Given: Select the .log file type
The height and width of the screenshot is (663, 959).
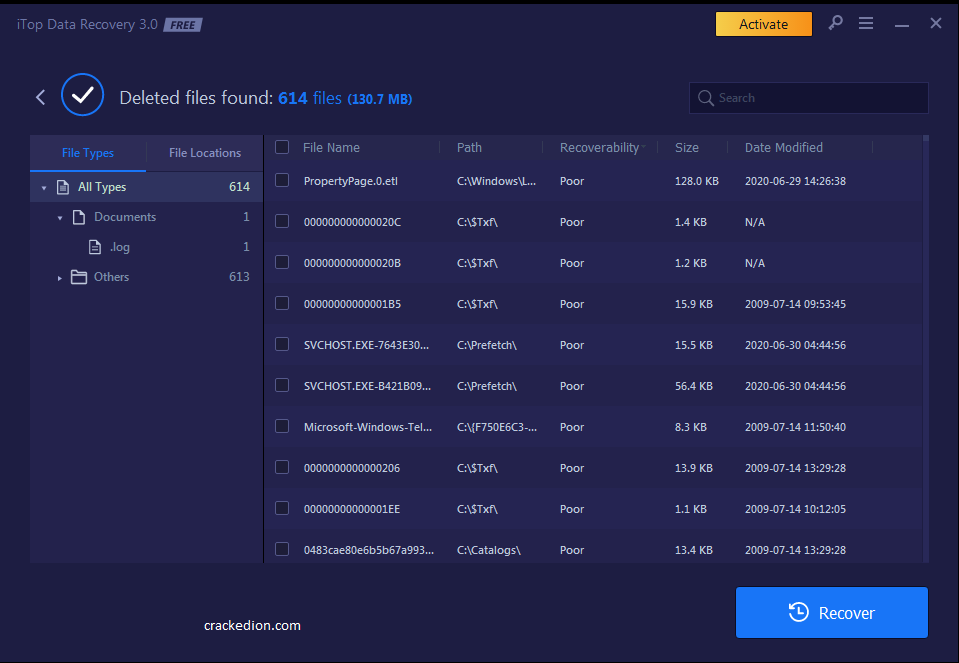Looking at the screenshot, I should [x=147, y=247].
